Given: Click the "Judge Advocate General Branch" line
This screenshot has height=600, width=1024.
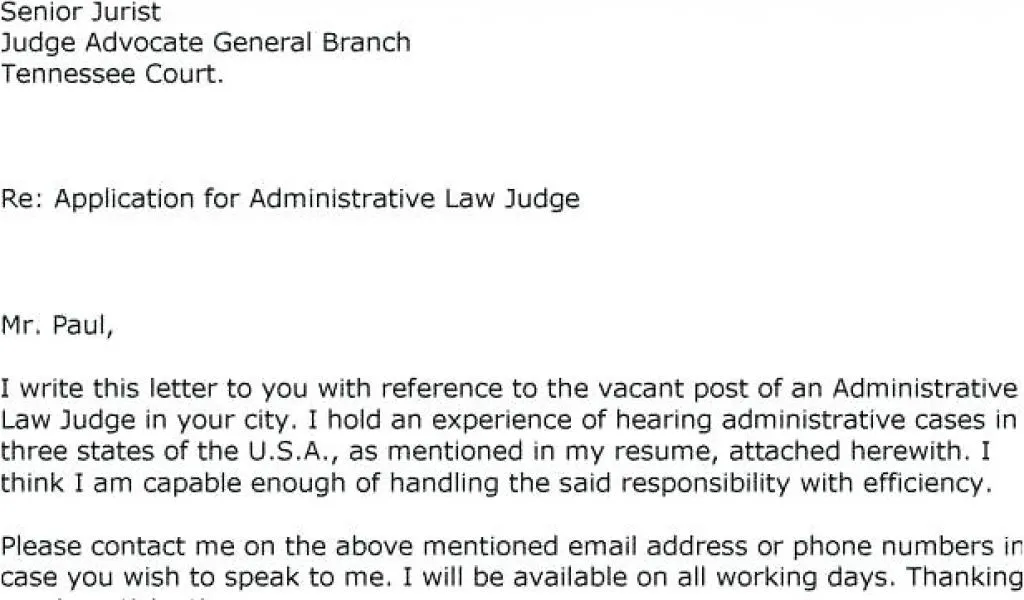Looking at the screenshot, I should click(x=205, y=43).
